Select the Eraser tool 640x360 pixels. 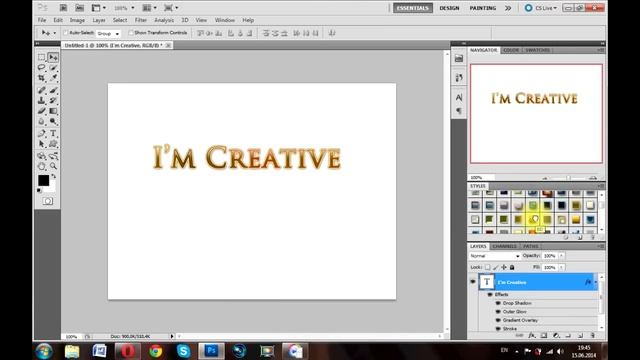[42, 111]
